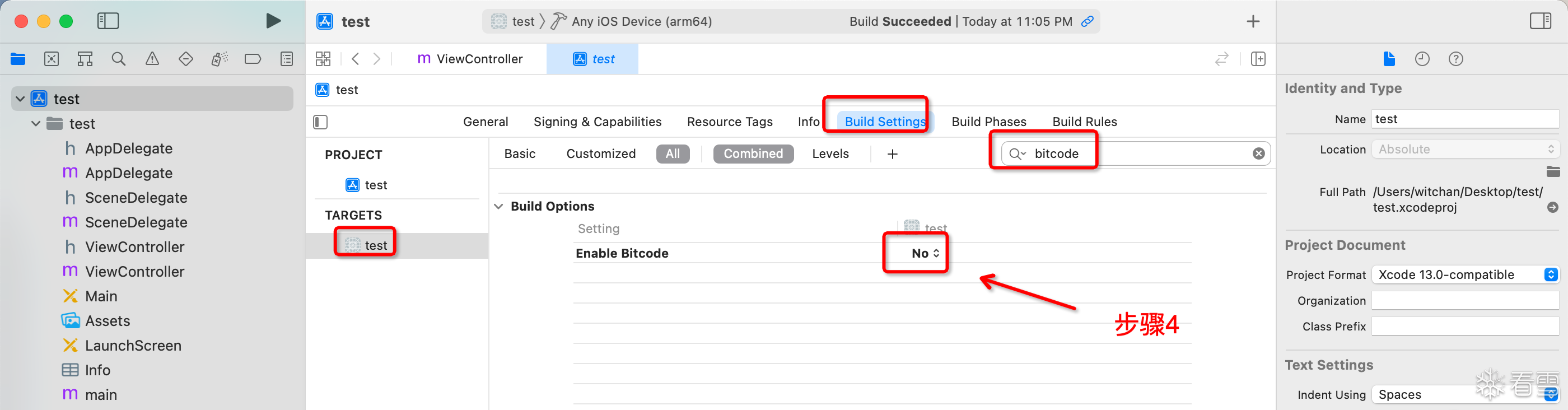This screenshot has height=410, width=1568.
Task: Toggle the right inspector panel
Action: (1540, 21)
